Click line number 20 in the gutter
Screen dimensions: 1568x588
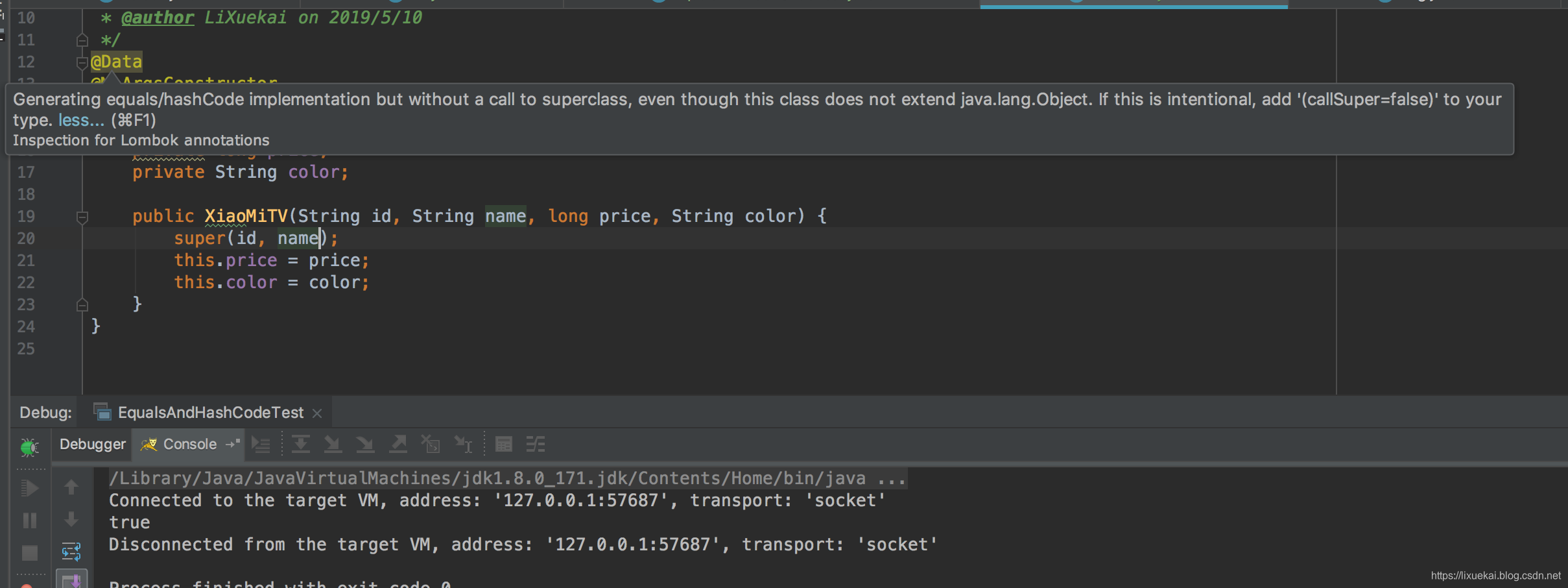click(26, 239)
